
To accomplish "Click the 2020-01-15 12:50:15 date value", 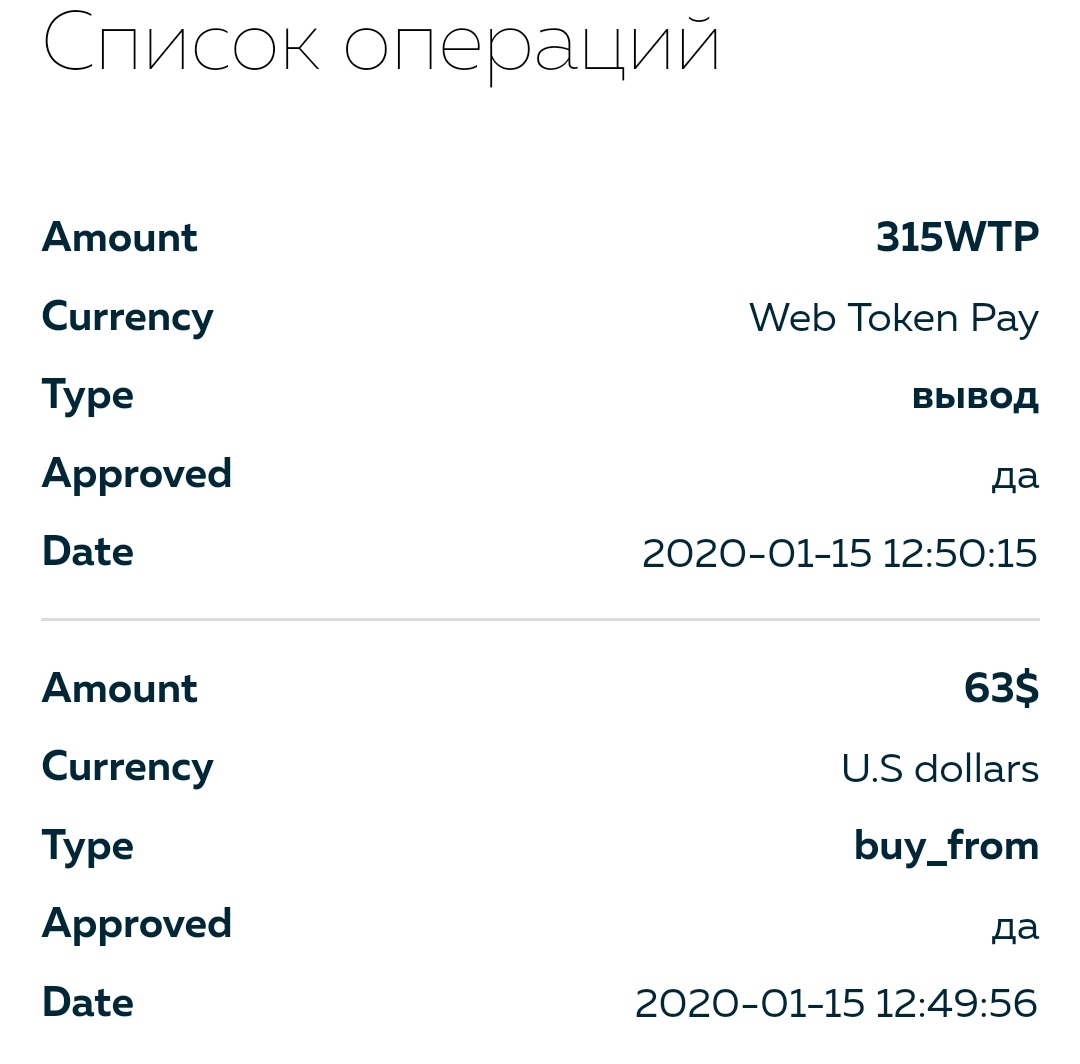I will click(x=839, y=553).
